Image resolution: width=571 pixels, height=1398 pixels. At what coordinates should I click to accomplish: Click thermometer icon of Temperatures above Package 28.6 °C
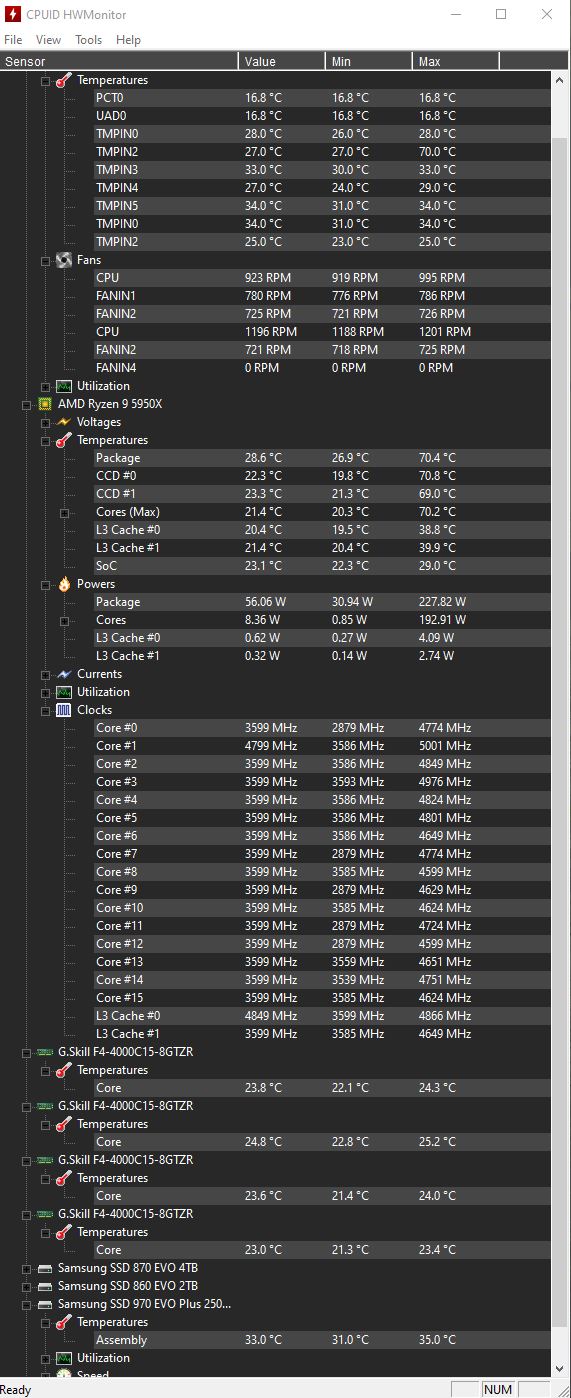click(64, 440)
